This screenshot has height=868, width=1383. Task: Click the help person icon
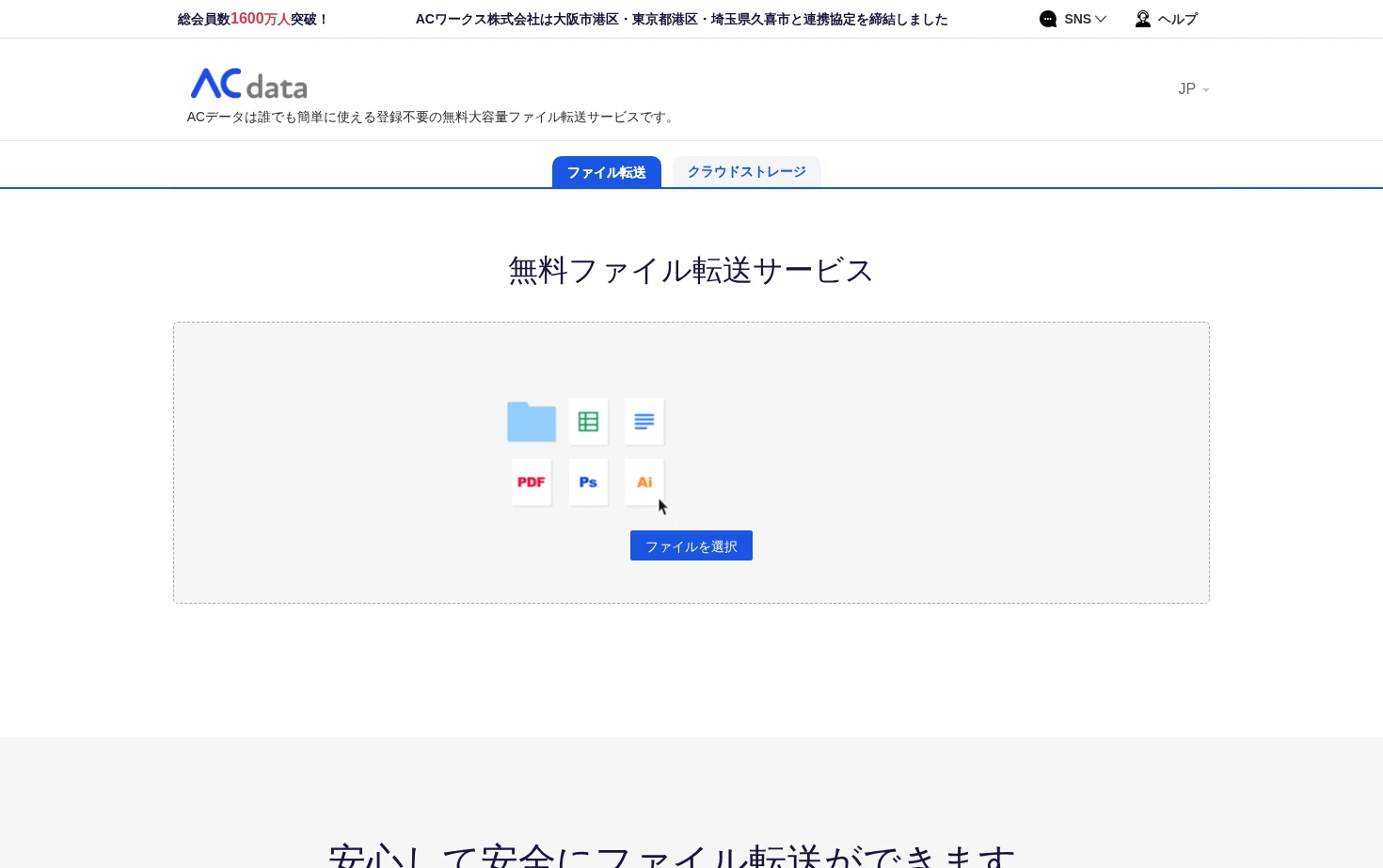click(x=1143, y=19)
